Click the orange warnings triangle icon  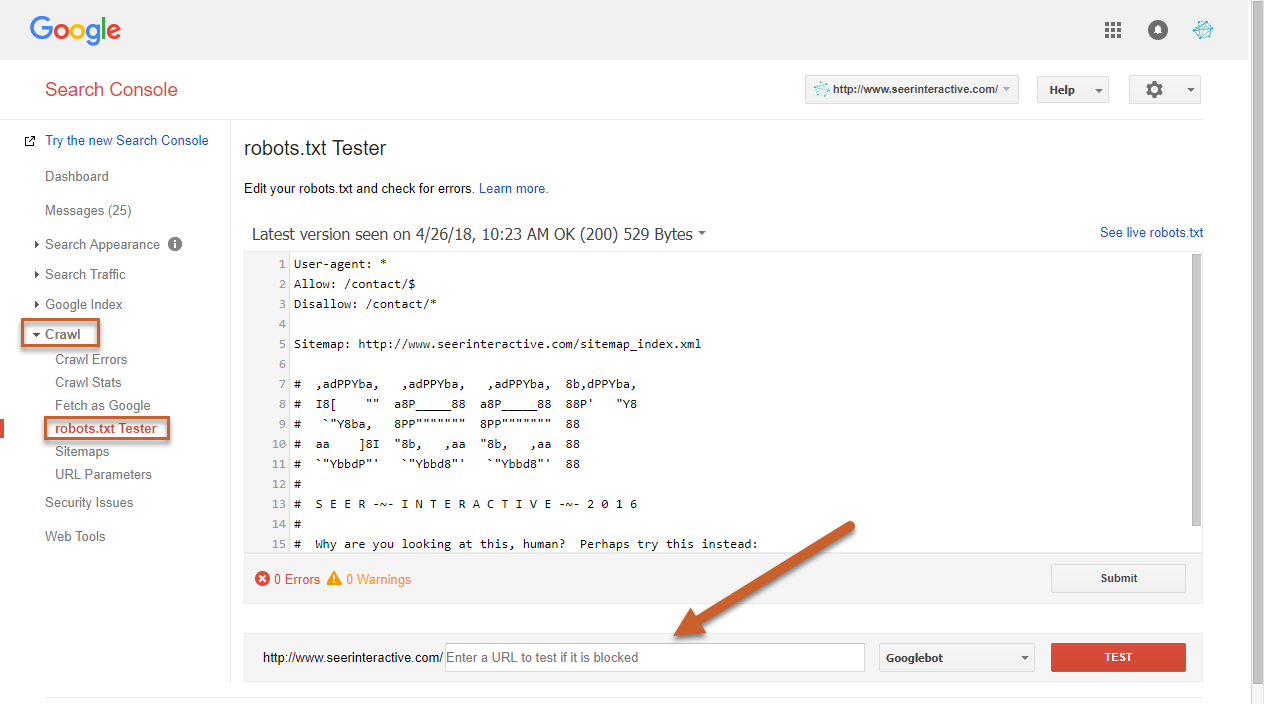coord(334,579)
